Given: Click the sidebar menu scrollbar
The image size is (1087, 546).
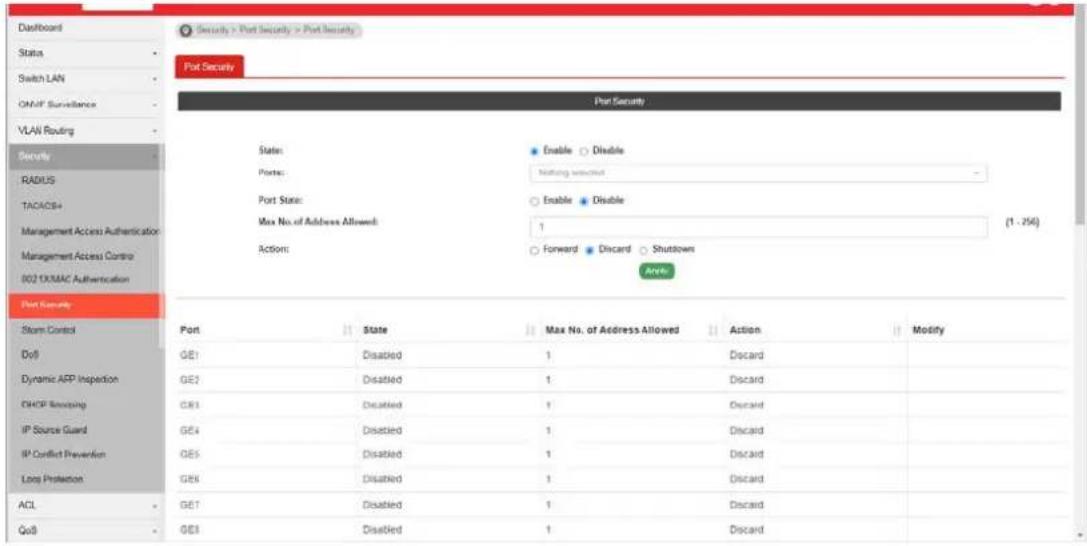Looking at the screenshot, I should [x=162, y=246].
